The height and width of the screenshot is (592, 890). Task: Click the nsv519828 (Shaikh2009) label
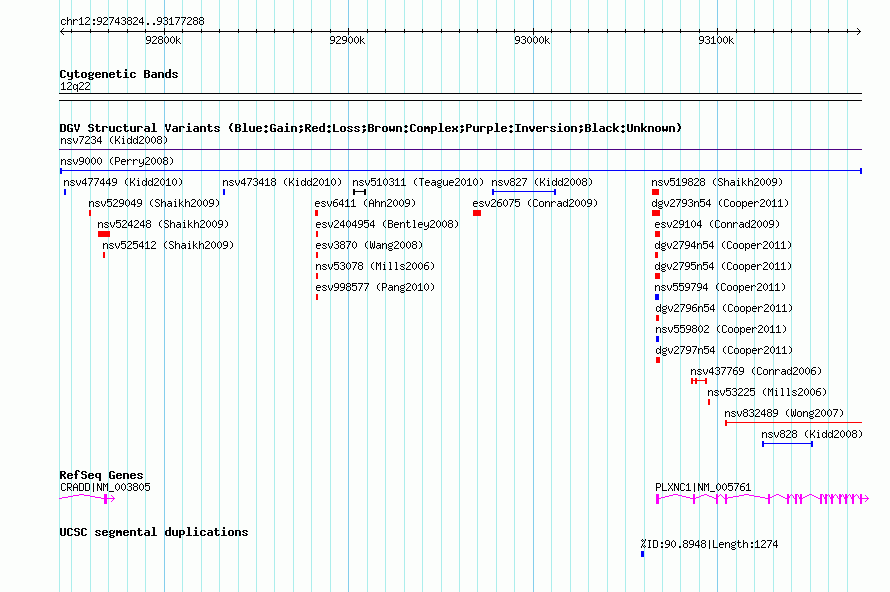tap(717, 182)
